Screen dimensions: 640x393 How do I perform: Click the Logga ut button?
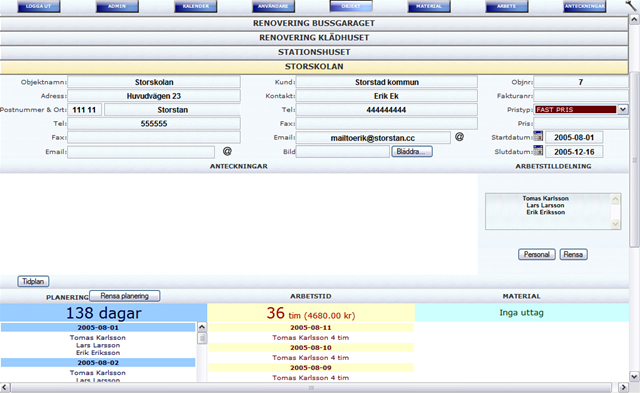(x=38, y=6)
